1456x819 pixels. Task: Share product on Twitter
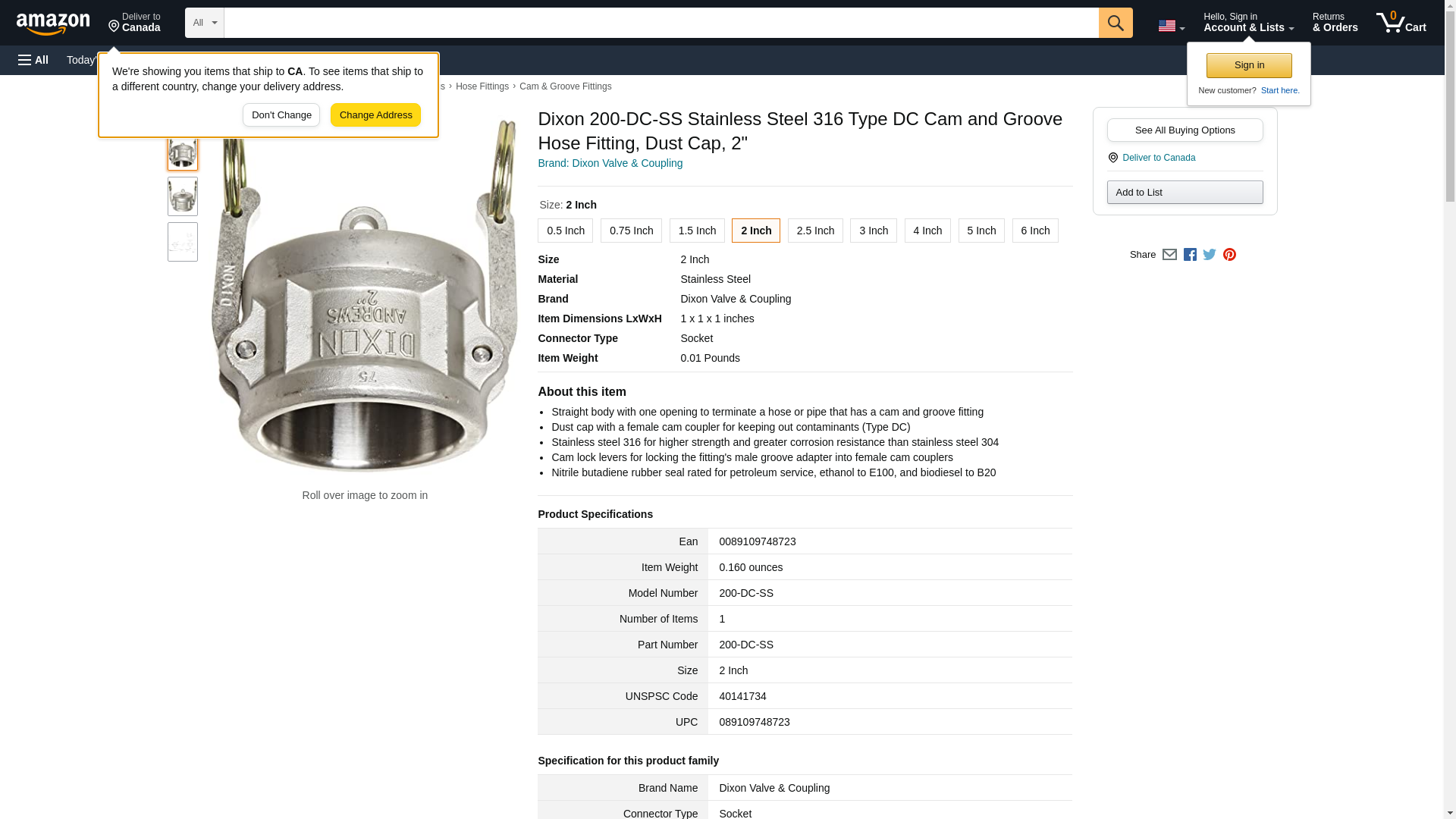(x=1210, y=255)
